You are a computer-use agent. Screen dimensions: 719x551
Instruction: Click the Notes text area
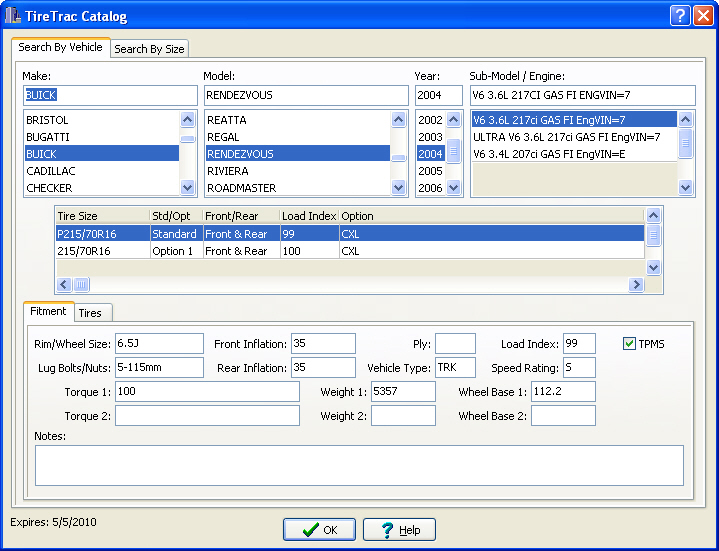pyautogui.click(x=359, y=465)
